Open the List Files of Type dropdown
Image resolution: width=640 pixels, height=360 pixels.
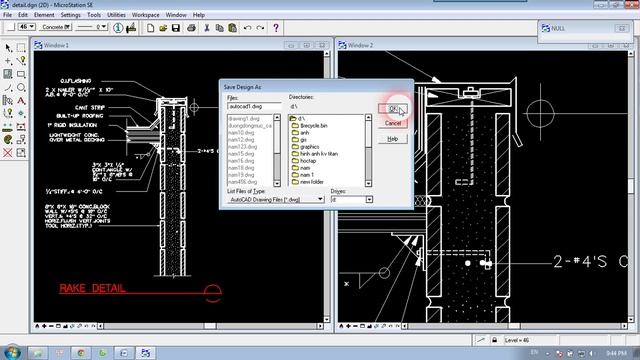tap(276, 200)
